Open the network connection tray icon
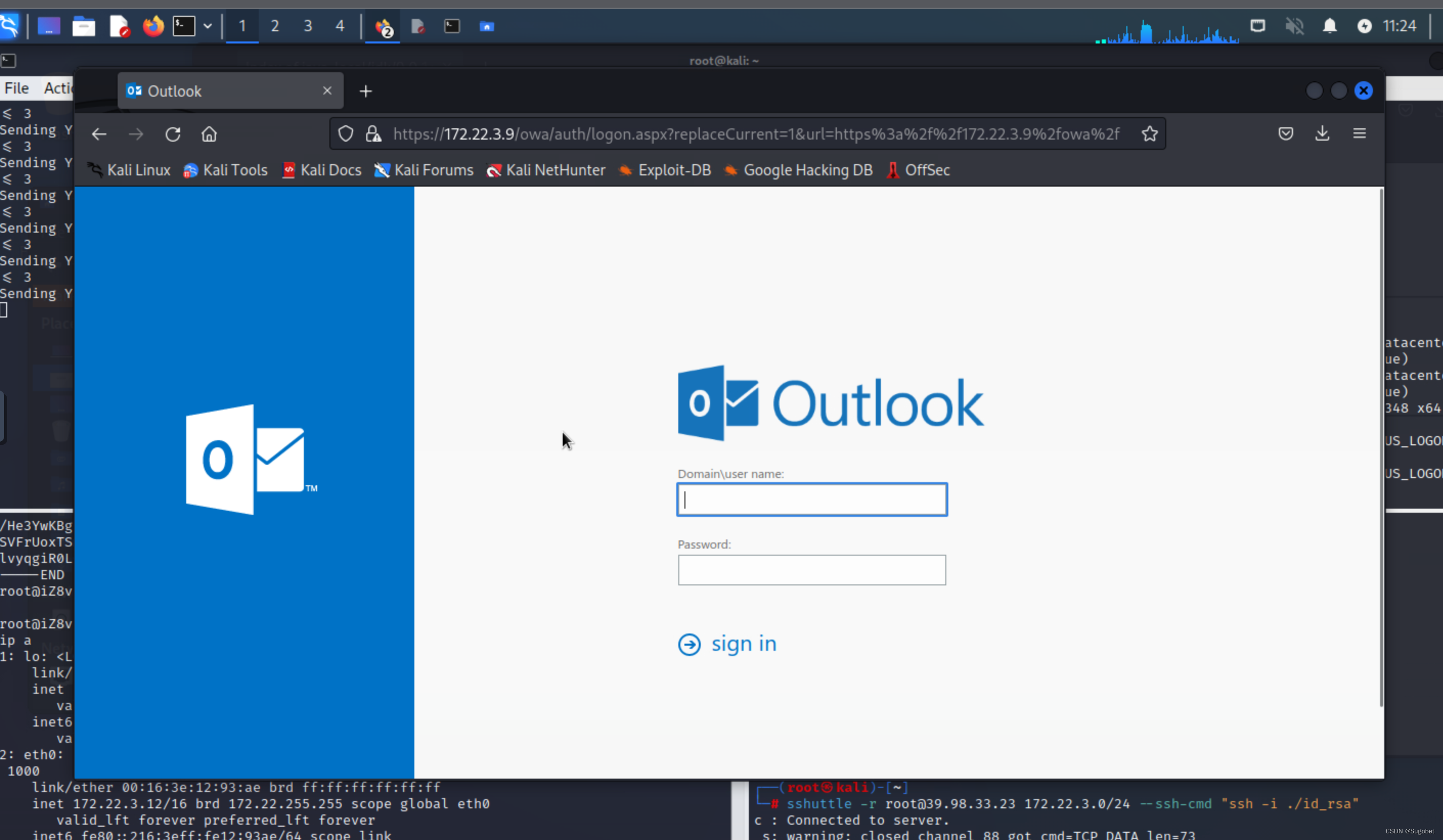The image size is (1443, 840). point(1257,26)
